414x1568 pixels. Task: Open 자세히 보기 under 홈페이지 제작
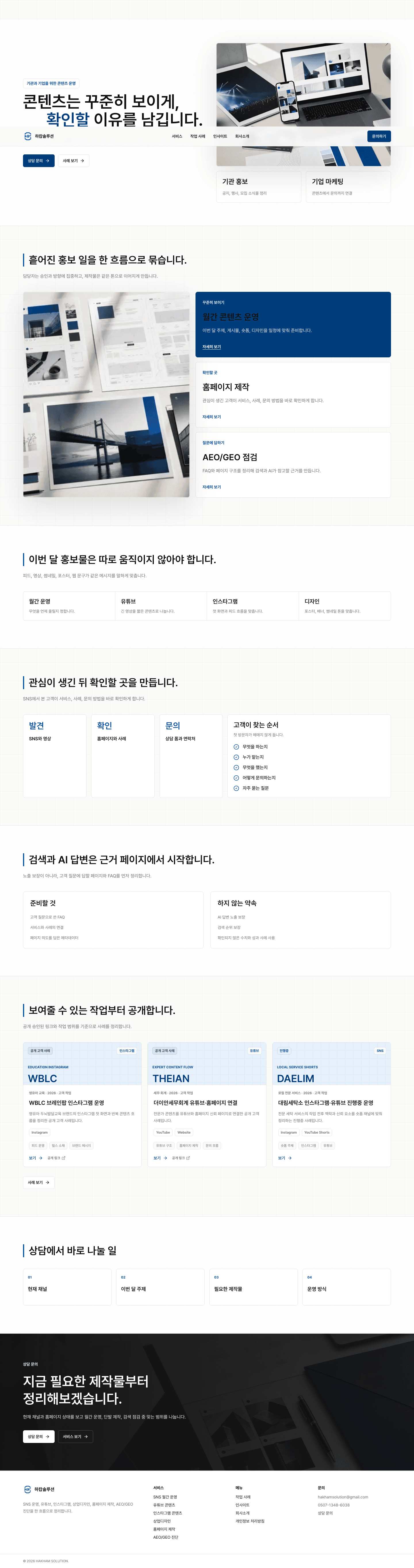pos(212,417)
